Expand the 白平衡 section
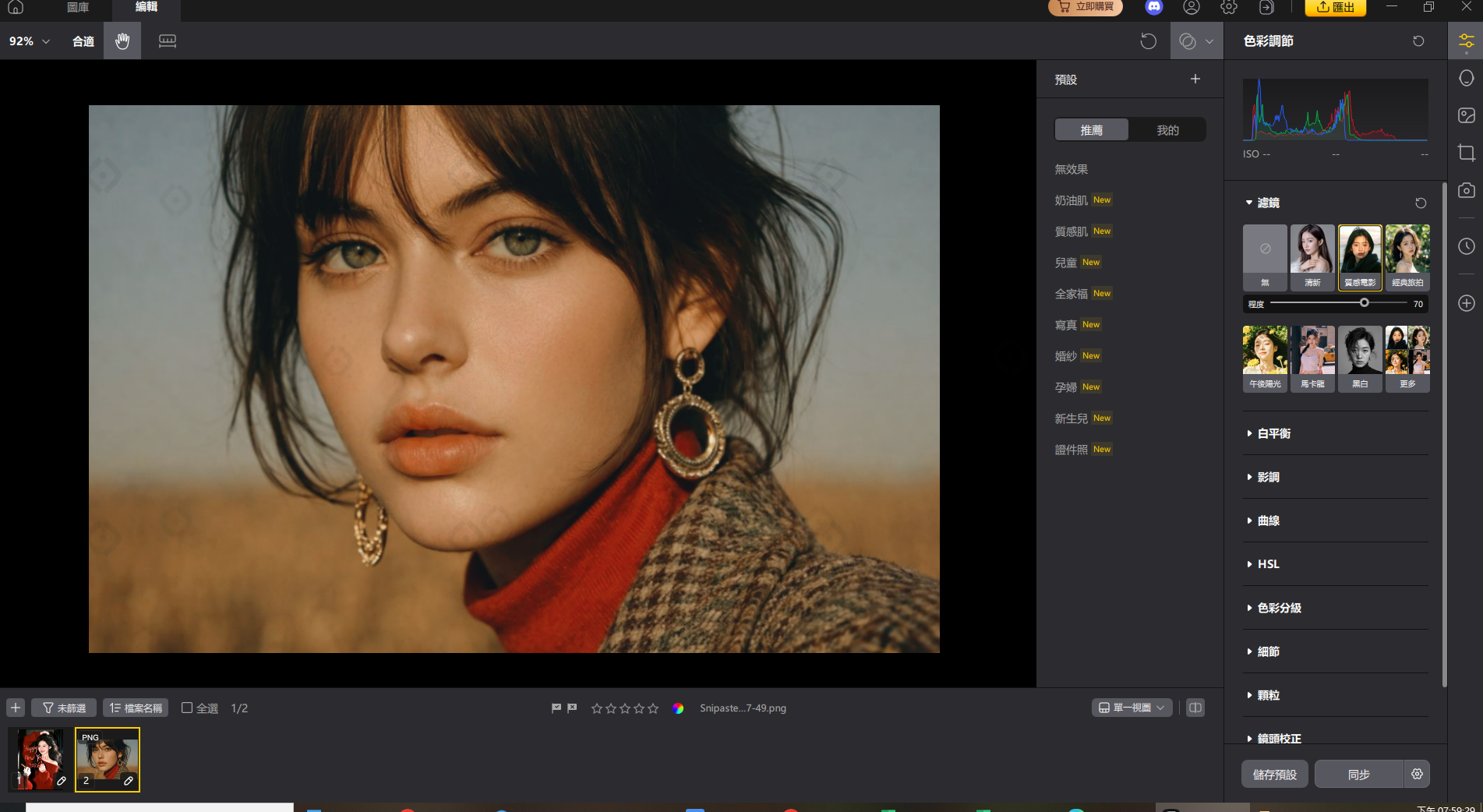 (1273, 433)
